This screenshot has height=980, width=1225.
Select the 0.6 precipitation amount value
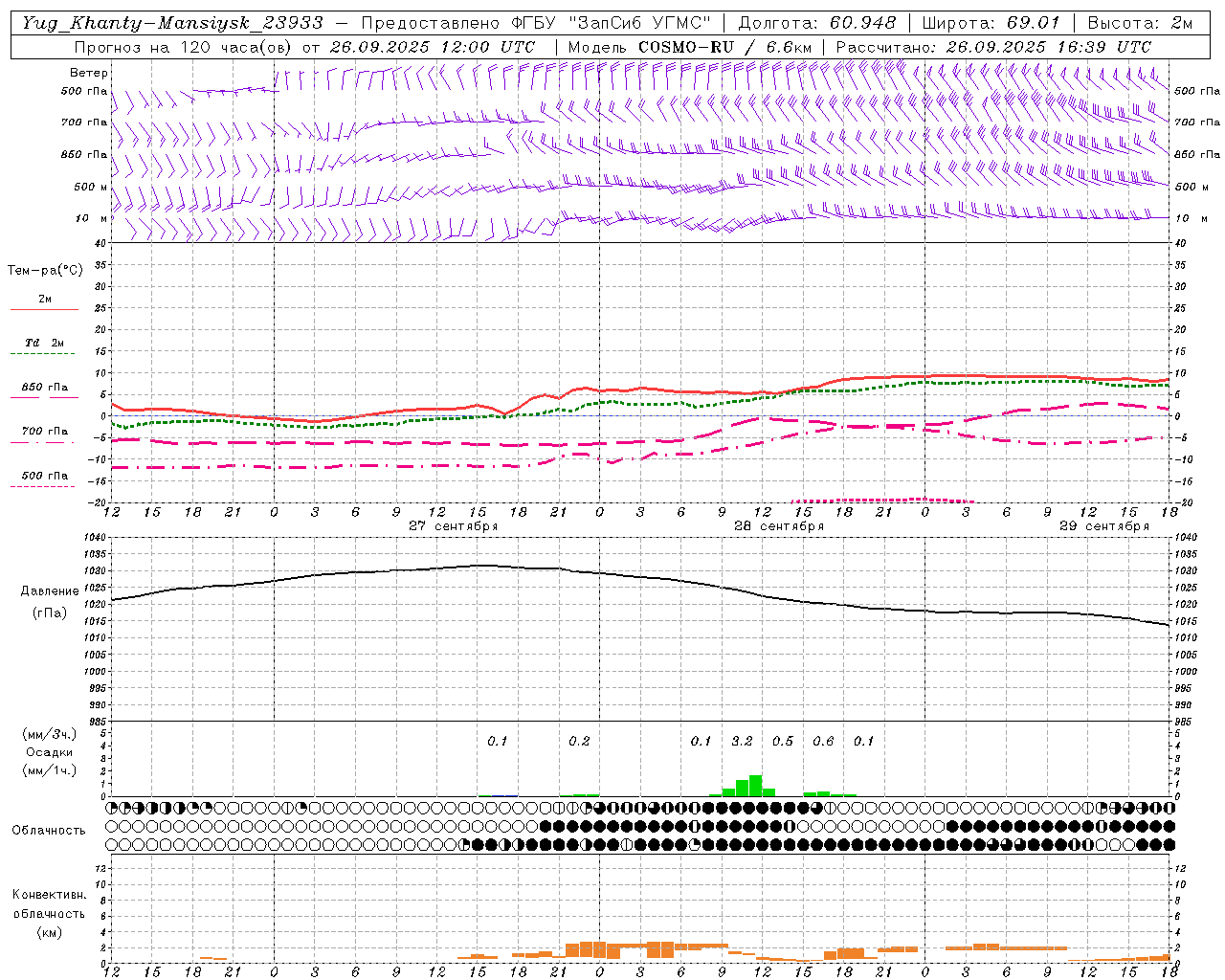823,741
